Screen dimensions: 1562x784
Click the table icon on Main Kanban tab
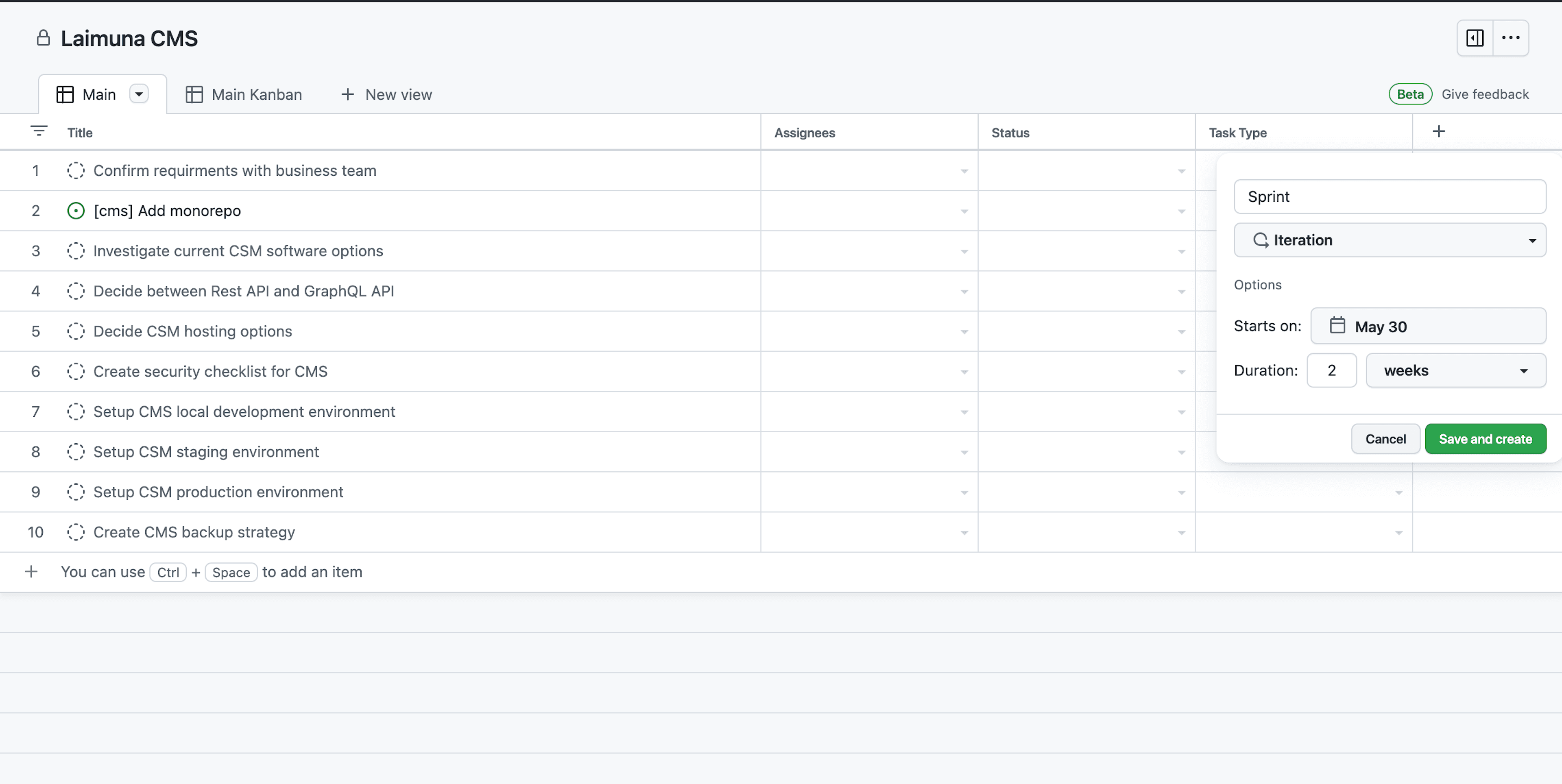(194, 95)
